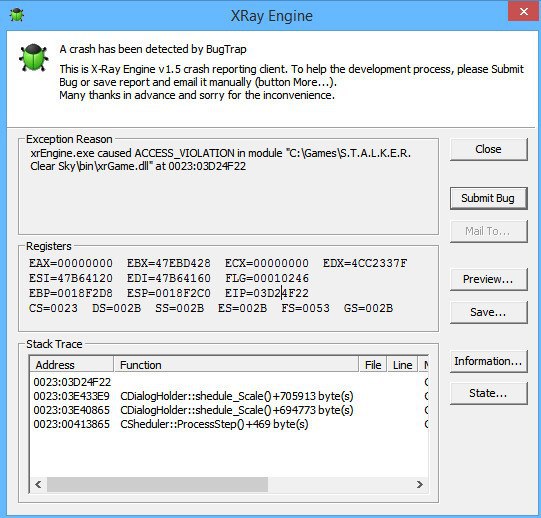Submit the bug report
Viewport: 541px width, 518px height.
pyautogui.click(x=489, y=198)
